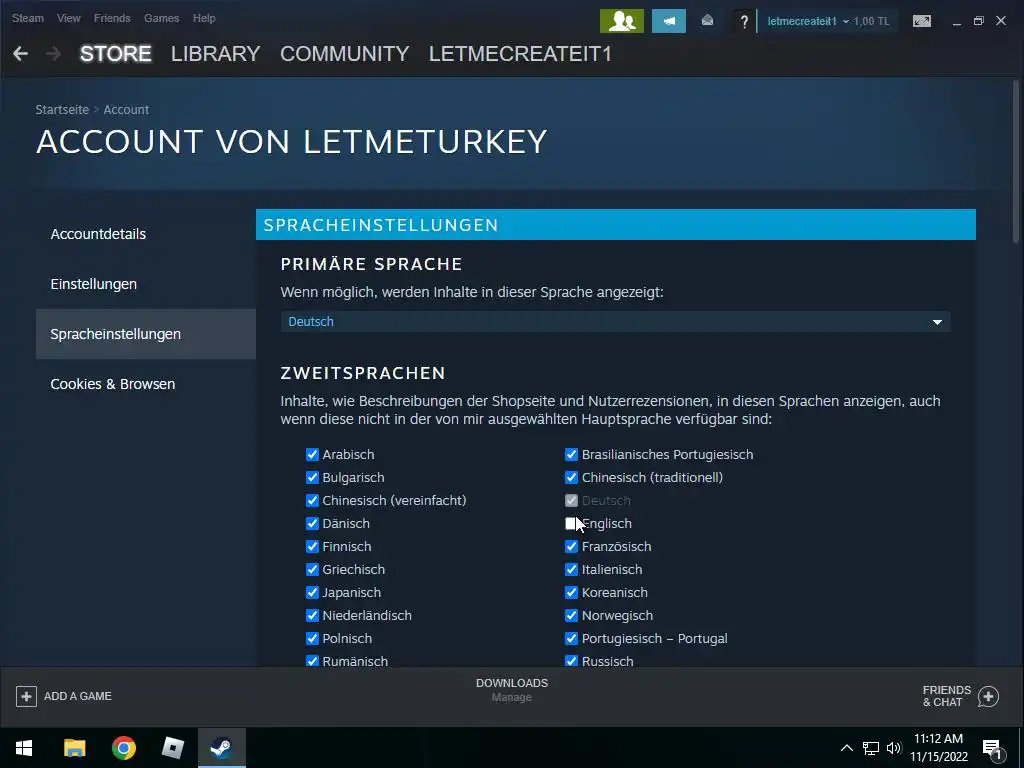Open LETMECREATEIT1 profile tab

(x=520, y=54)
